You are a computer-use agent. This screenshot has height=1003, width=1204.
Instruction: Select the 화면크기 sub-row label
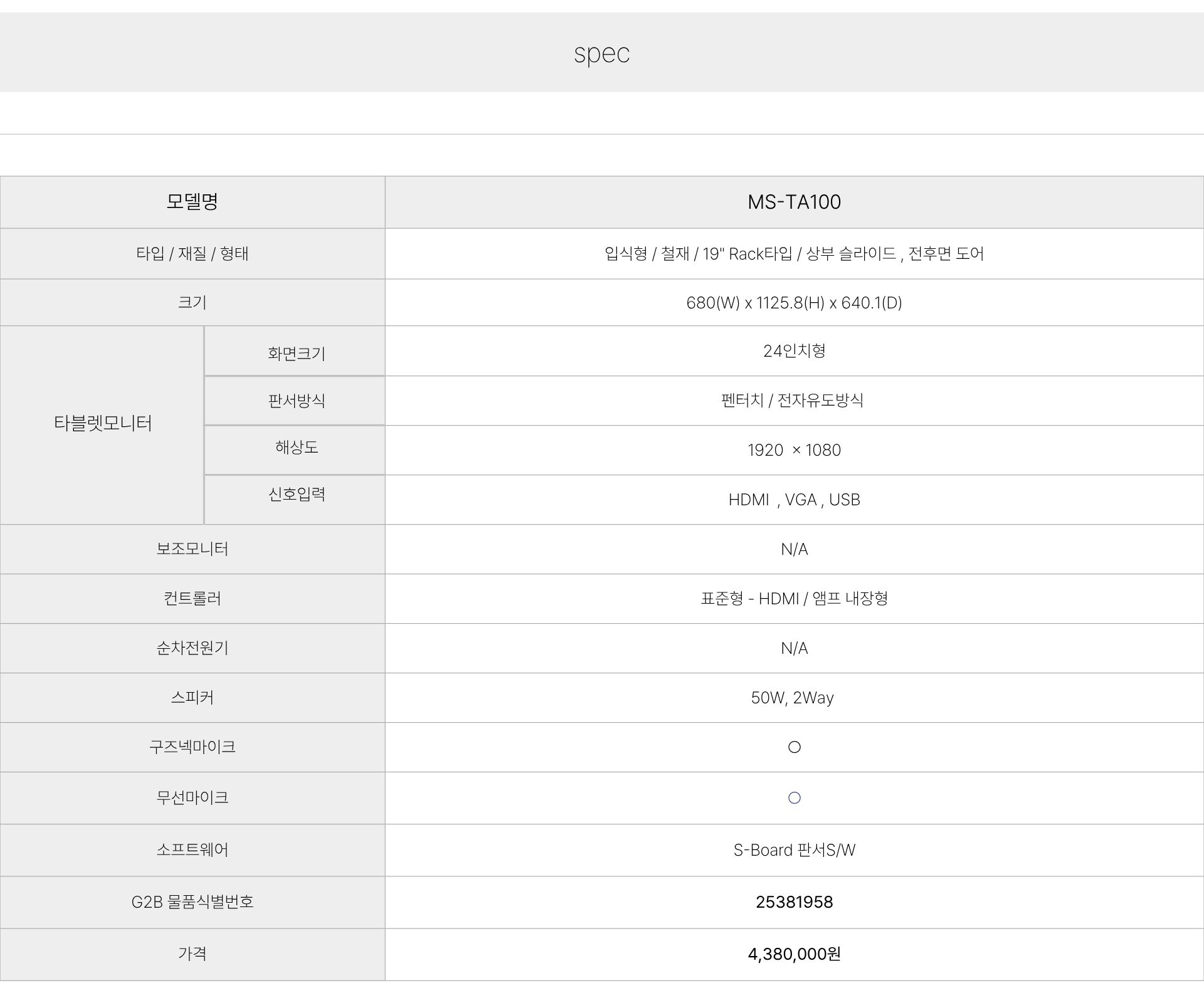pyautogui.click(x=296, y=354)
